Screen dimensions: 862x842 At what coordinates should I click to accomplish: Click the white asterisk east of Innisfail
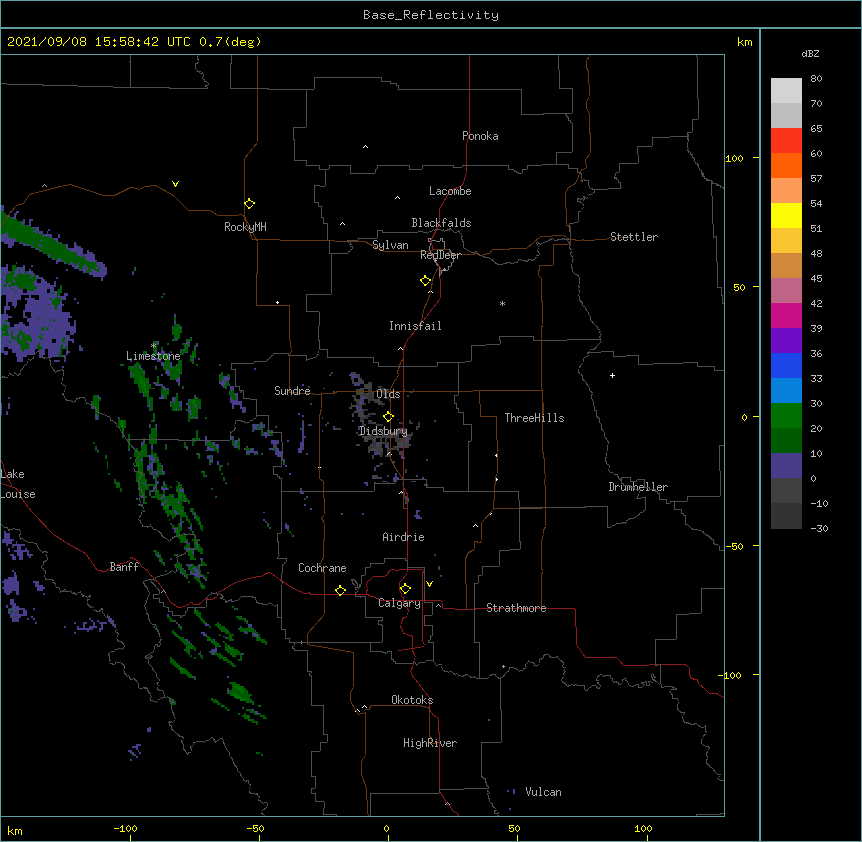pos(502,303)
